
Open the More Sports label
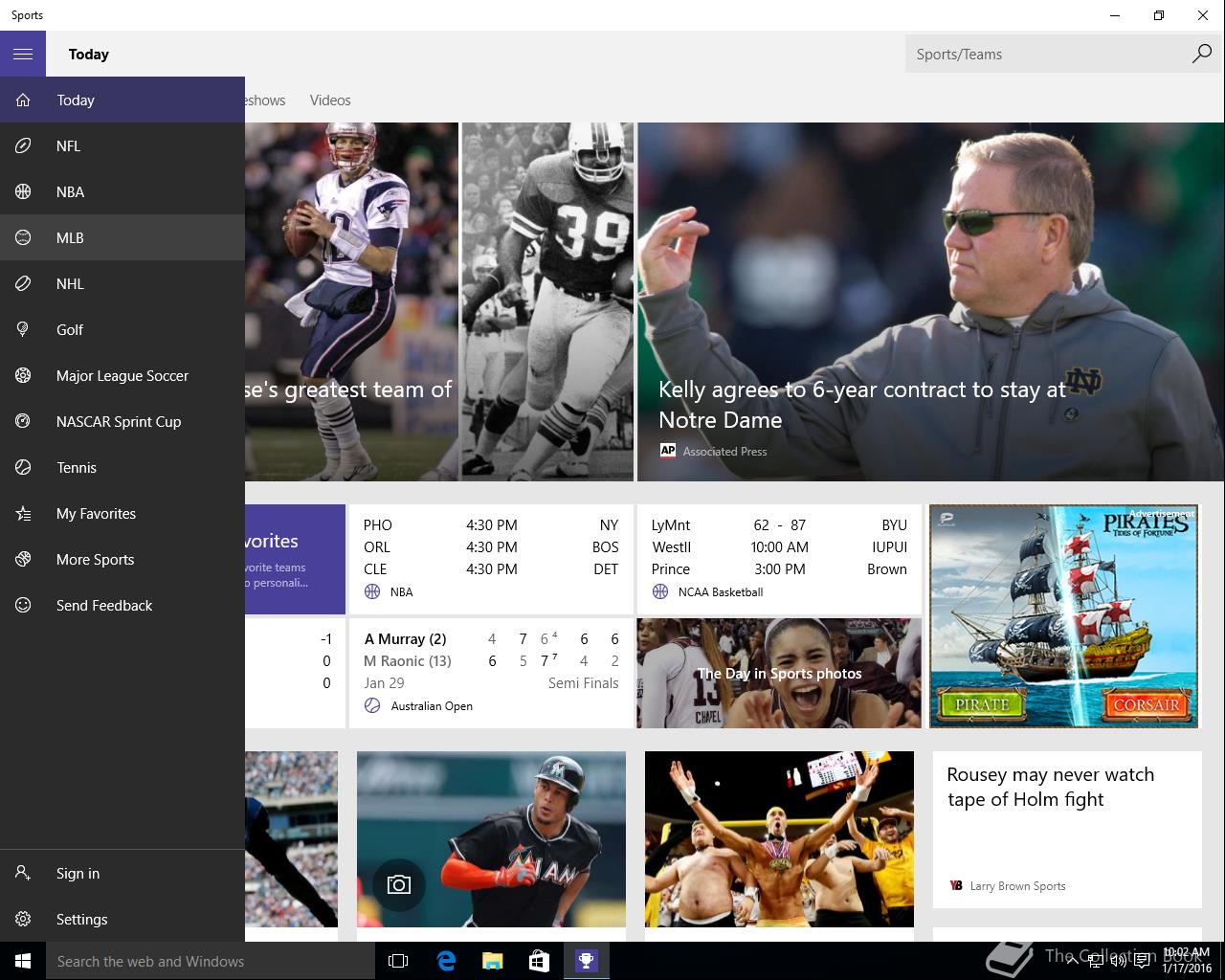(x=95, y=559)
